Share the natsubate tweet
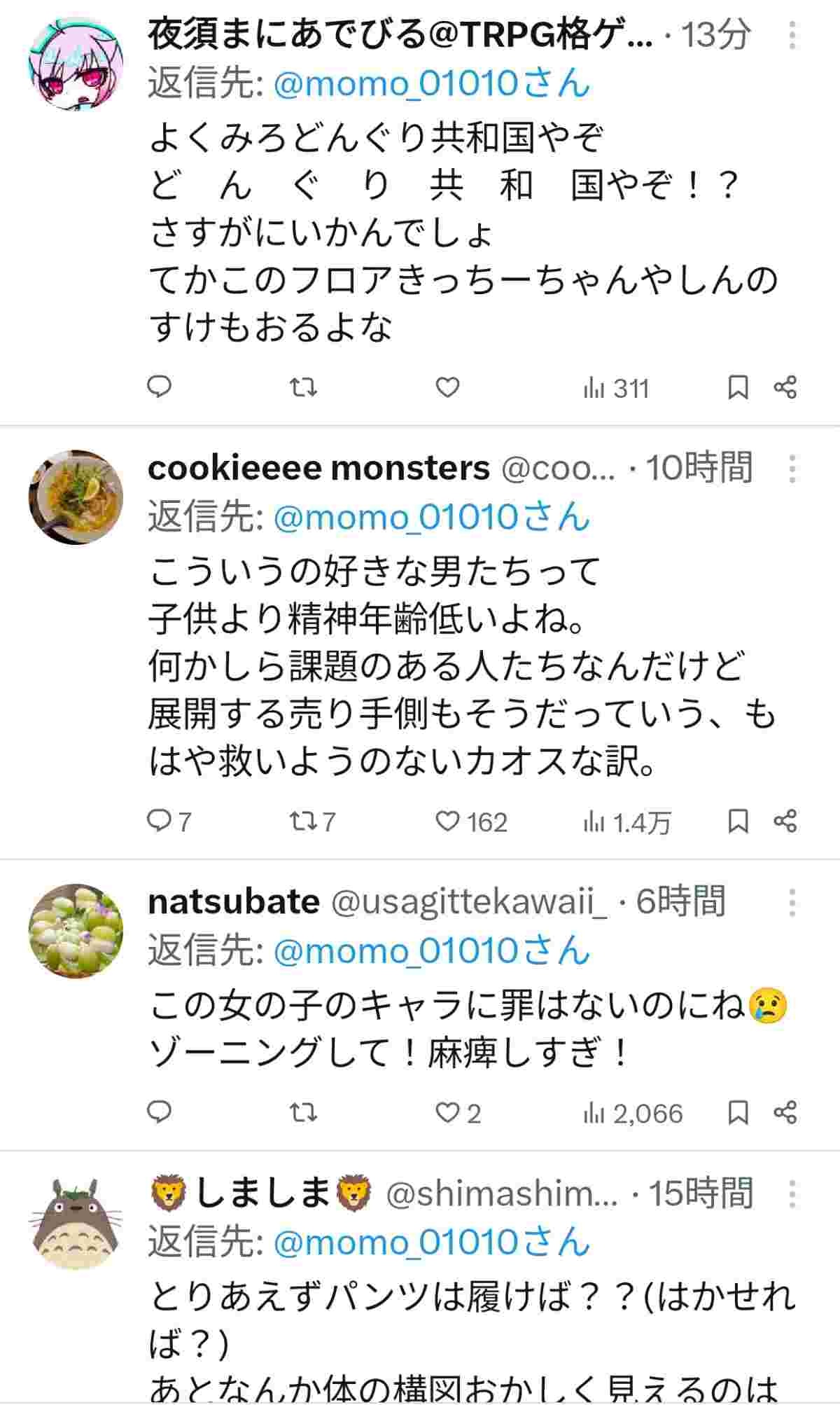840x1405 pixels. point(785,1112)
